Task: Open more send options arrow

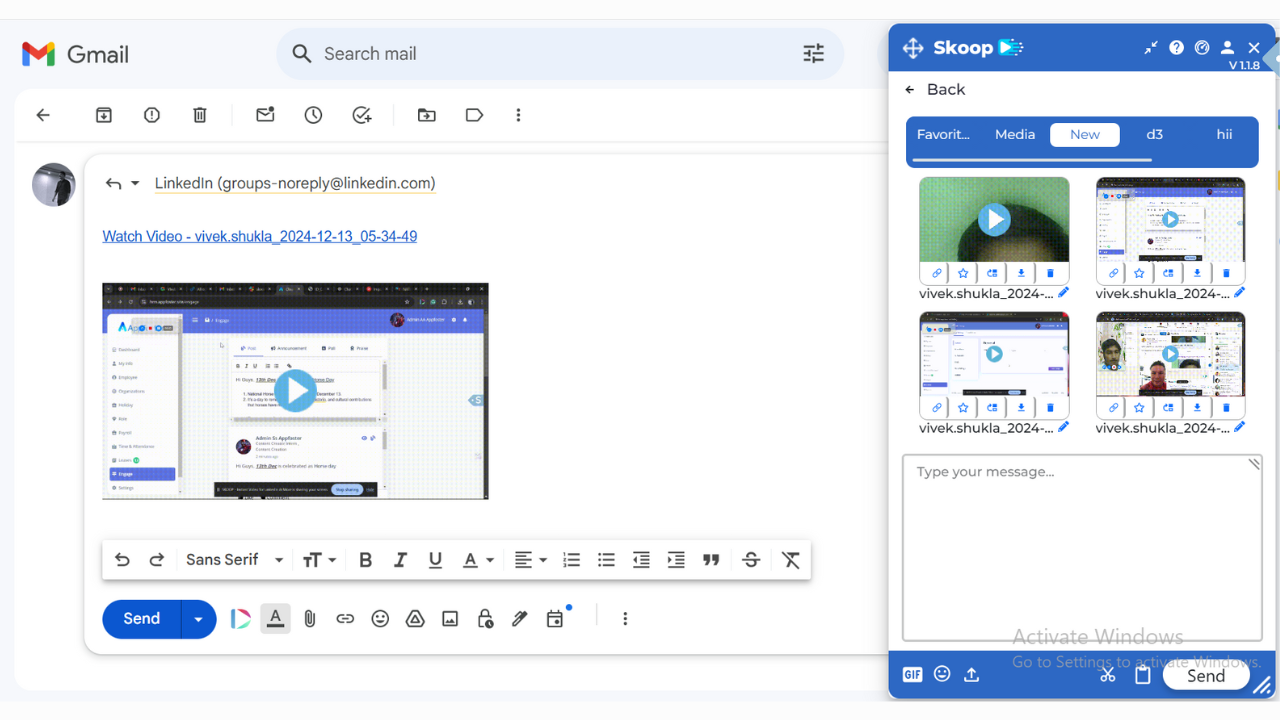Action: click(198, 619)
